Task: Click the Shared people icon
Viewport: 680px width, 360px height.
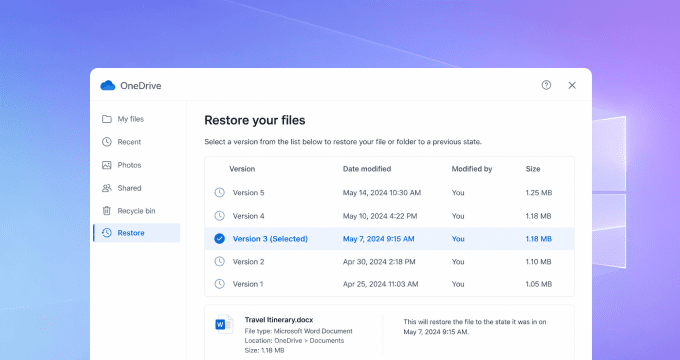Action: pyautogui.click(x=107, y=188)
